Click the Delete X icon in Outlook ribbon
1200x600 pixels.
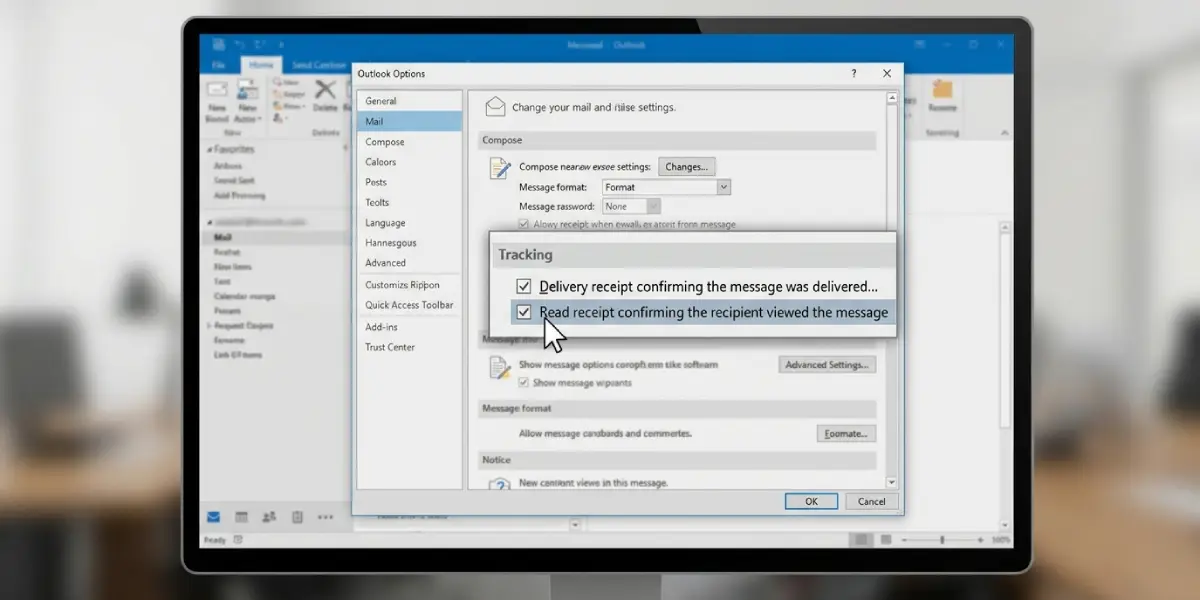tap(325, 90)
